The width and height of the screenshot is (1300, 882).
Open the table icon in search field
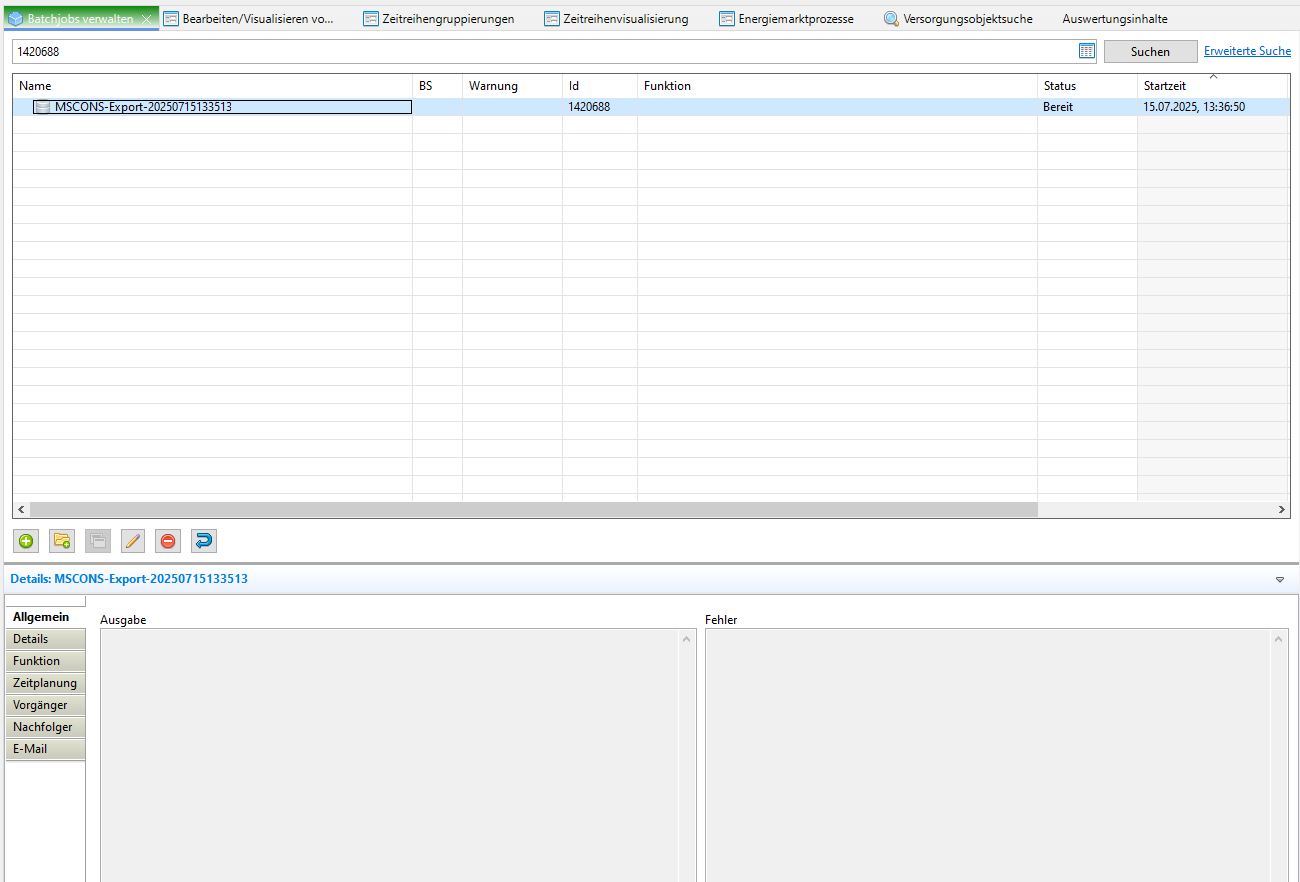1087,51
